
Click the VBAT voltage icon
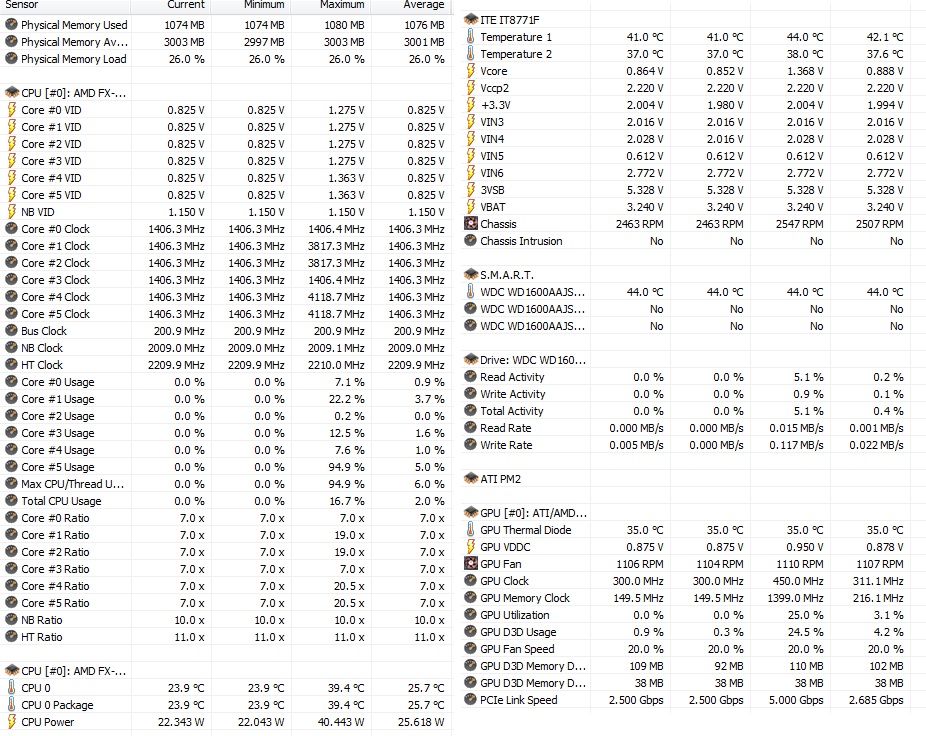pyautogui.click(x=471, y=207)
